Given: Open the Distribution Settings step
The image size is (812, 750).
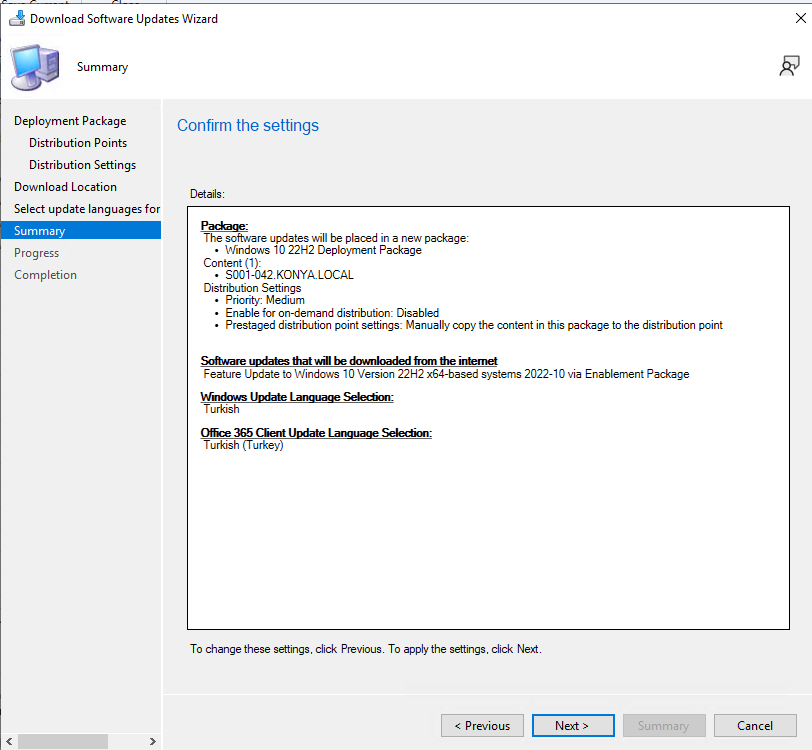Looking at the screenshot, I should coord(82,165).
